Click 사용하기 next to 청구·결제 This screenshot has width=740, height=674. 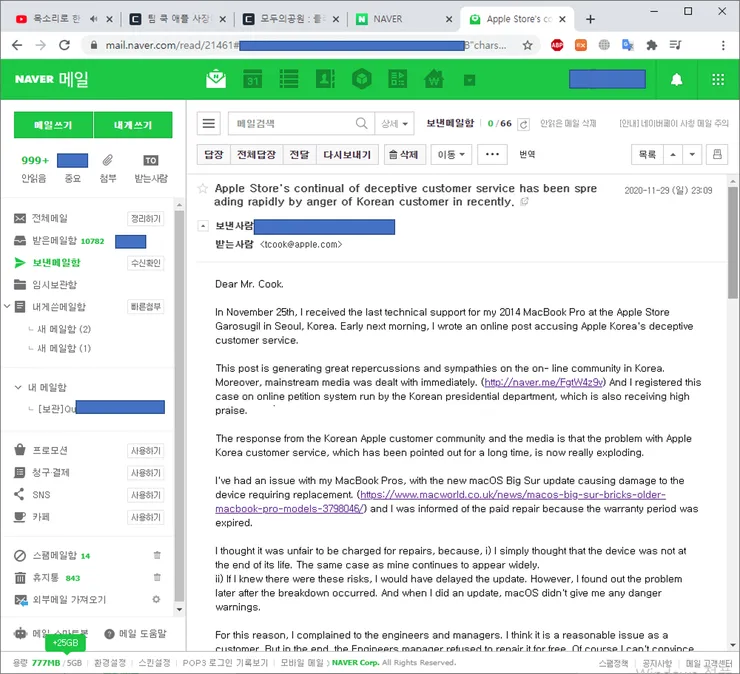146,473
